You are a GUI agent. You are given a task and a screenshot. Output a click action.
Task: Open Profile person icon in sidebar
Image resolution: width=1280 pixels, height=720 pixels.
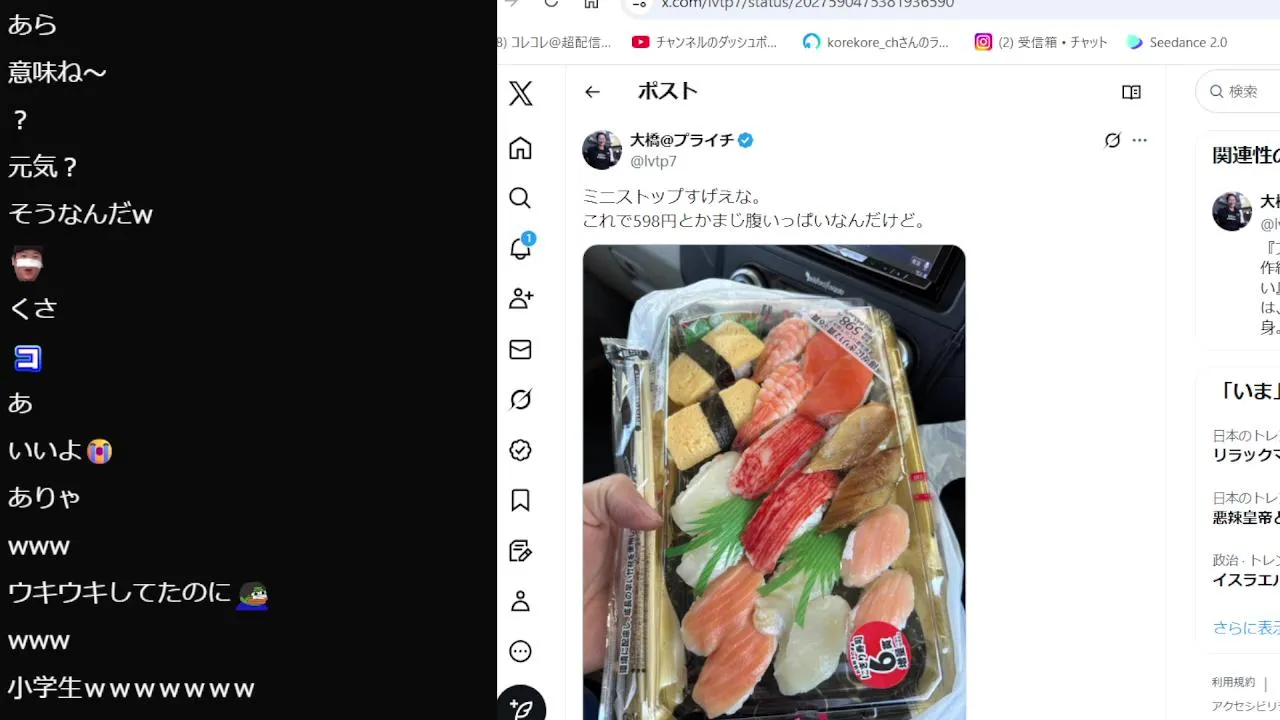click(520, 601)
